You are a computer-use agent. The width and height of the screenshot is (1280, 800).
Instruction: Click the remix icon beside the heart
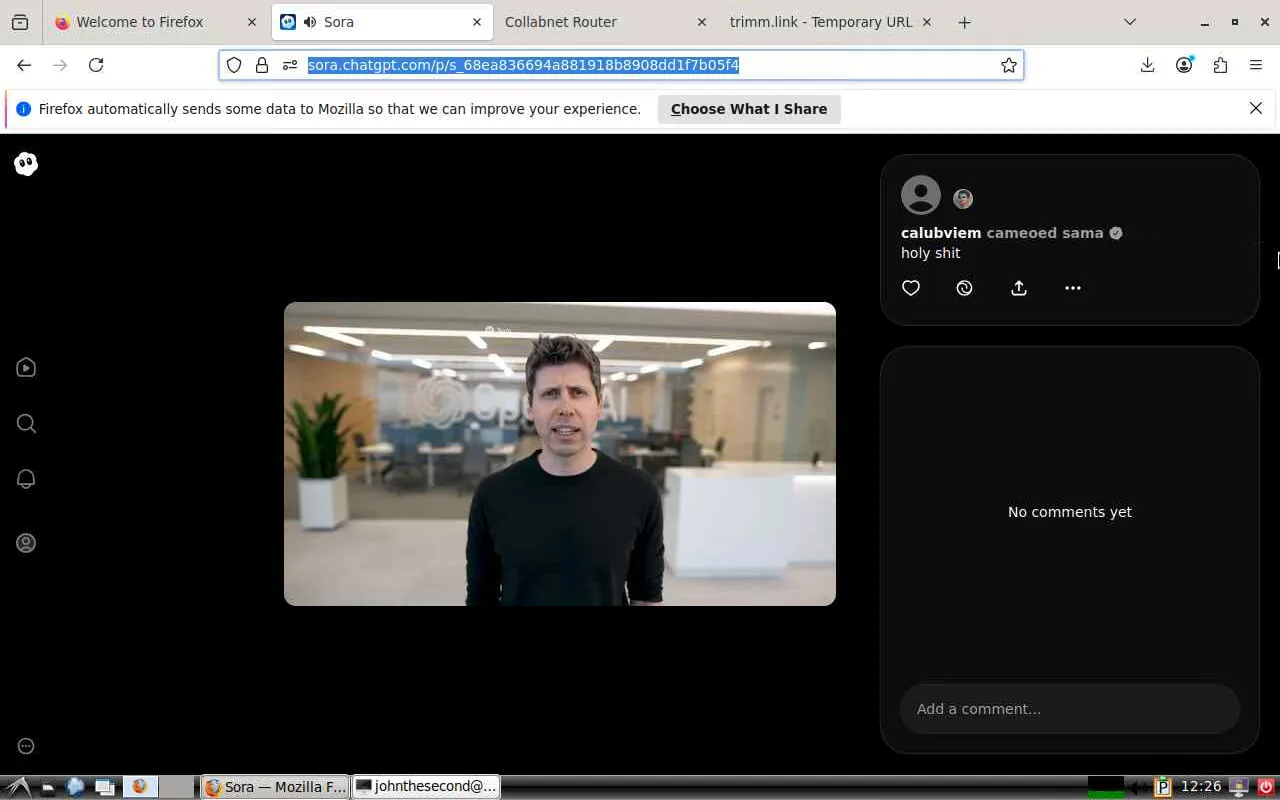point(964,288)
